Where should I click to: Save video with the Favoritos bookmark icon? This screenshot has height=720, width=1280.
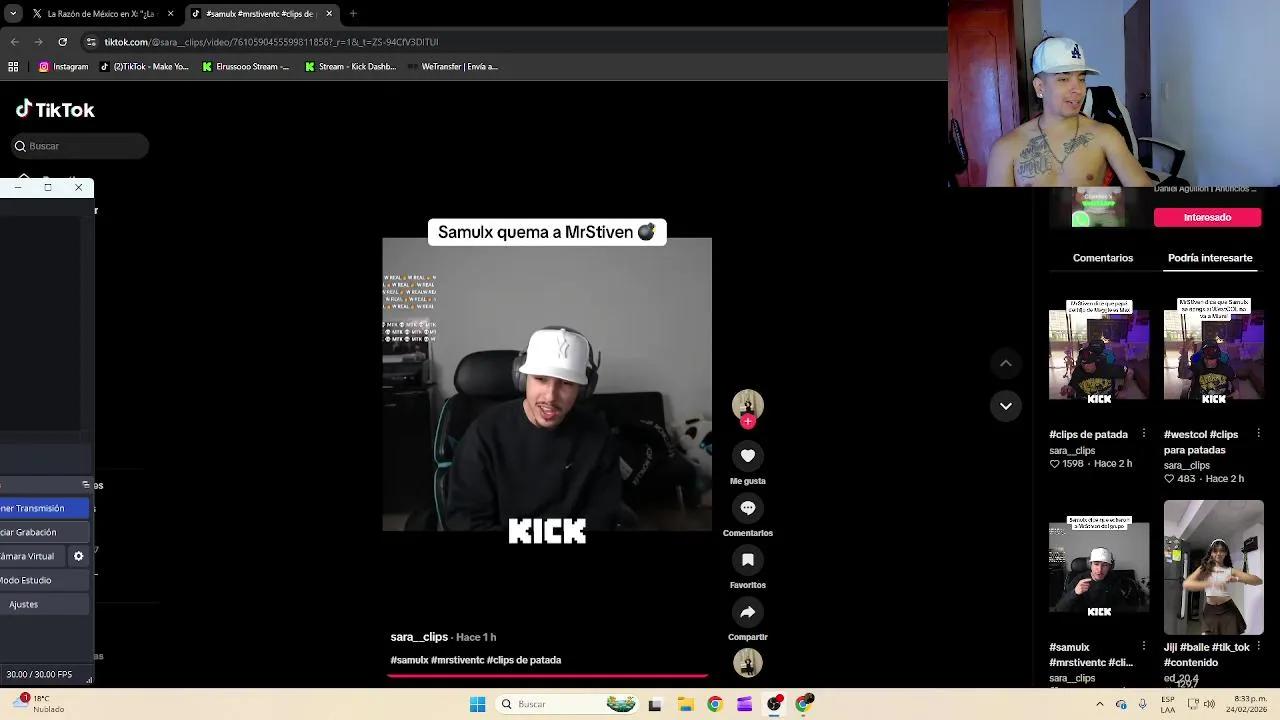point(747,560)
